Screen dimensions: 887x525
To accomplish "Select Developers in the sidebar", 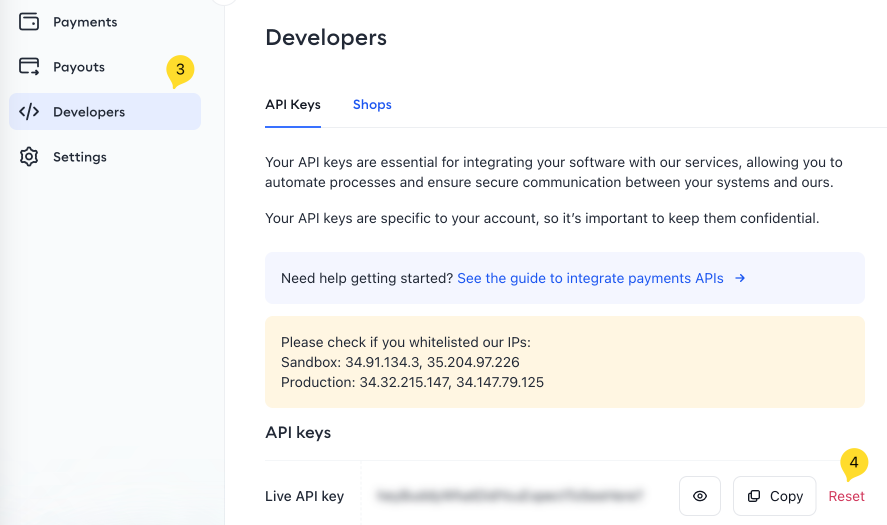I will click(89, 112).
